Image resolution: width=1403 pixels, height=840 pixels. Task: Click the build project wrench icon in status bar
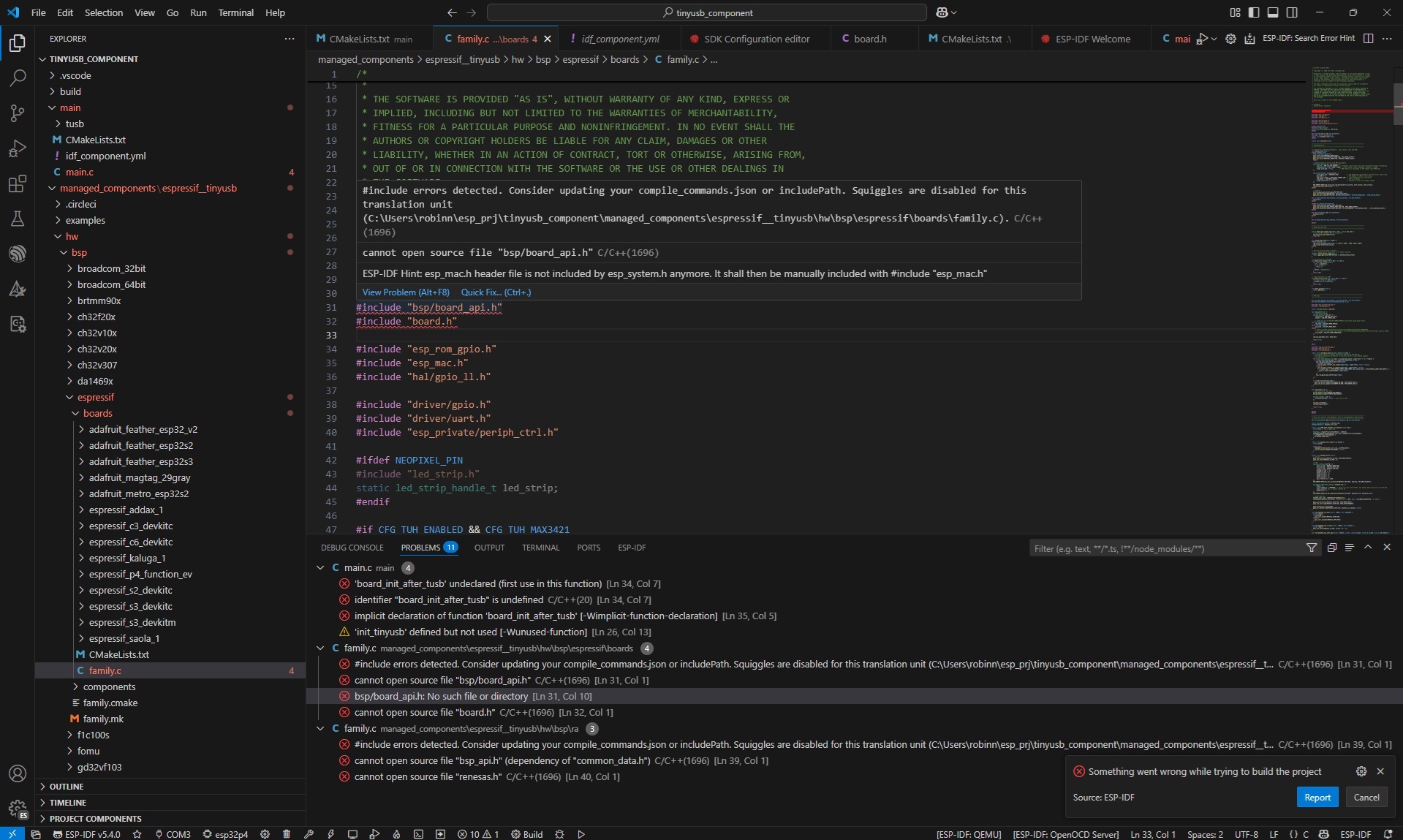[309, 834]
